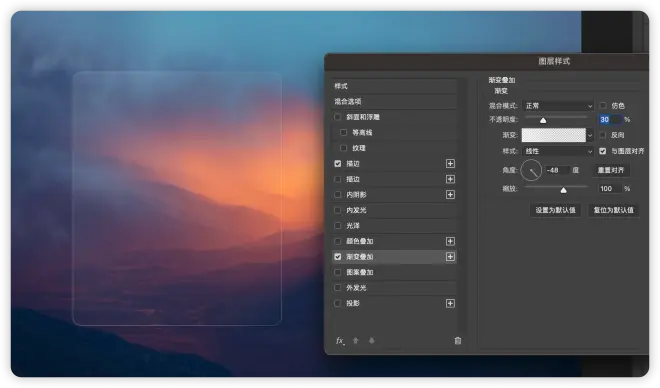Open the fx effects menu icon
Screen dimensions: 660x388
click(340, 341)
